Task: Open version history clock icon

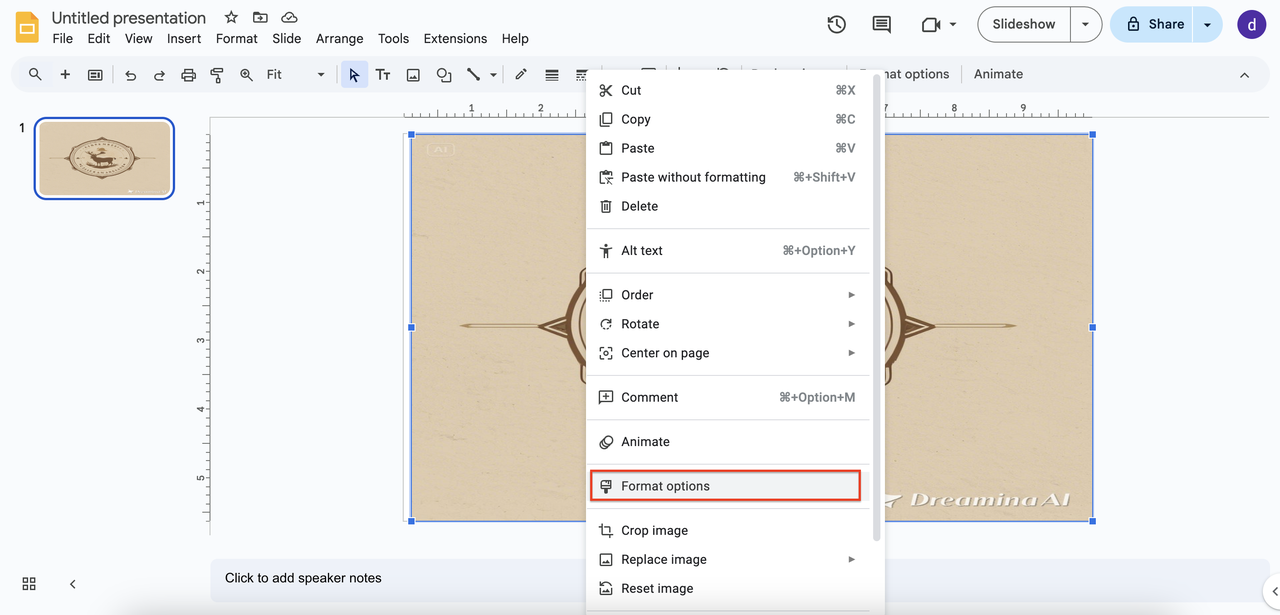Action: click(837, 24)
